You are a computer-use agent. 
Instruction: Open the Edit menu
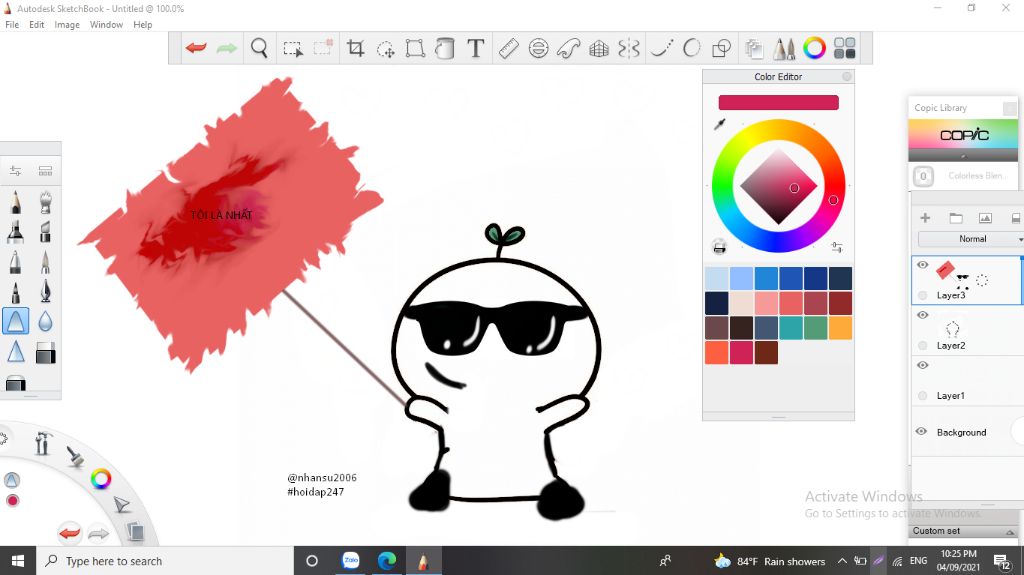tap(37, 25)
